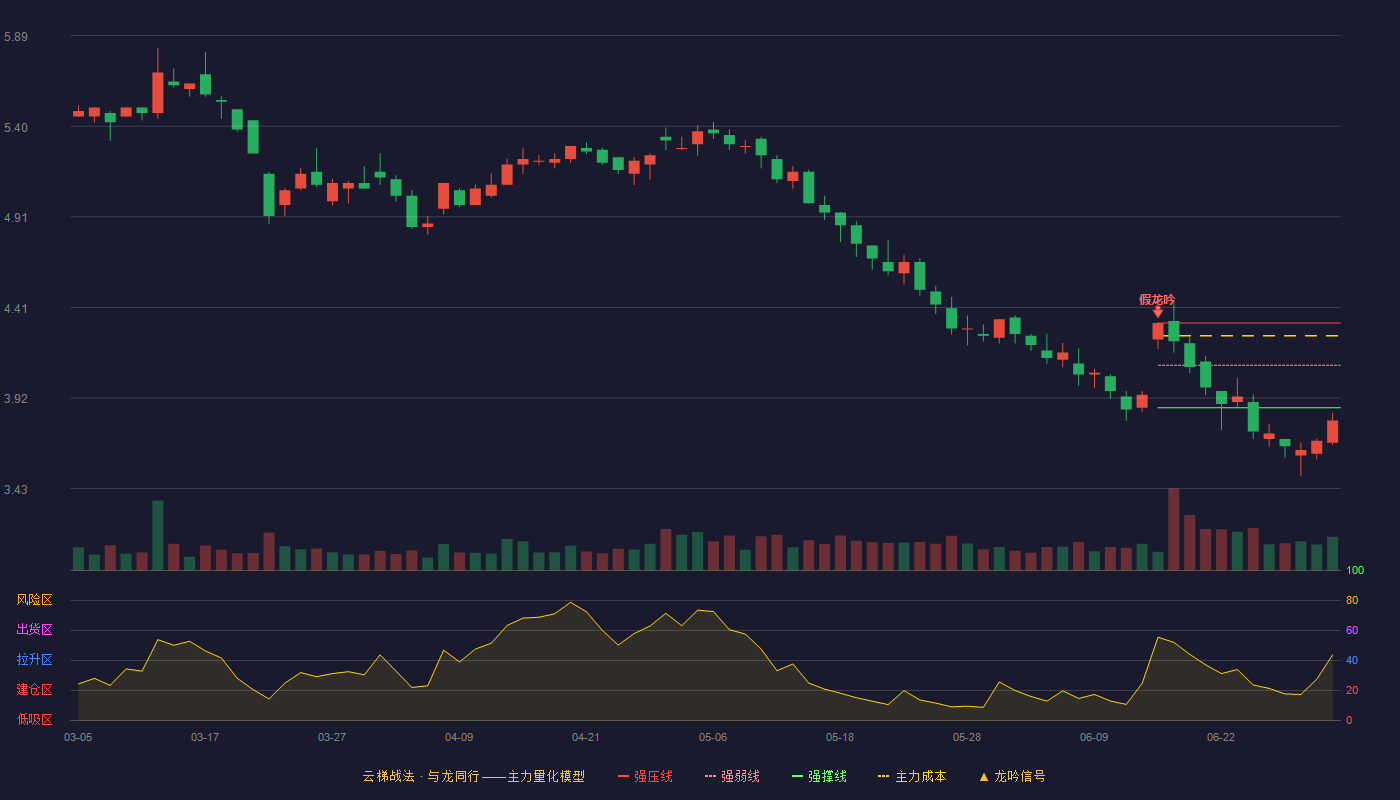Click the 40 indicator scale value
Viewport: 1400px width, 800px height.
pyautogui.click(x=1352, y=660)
